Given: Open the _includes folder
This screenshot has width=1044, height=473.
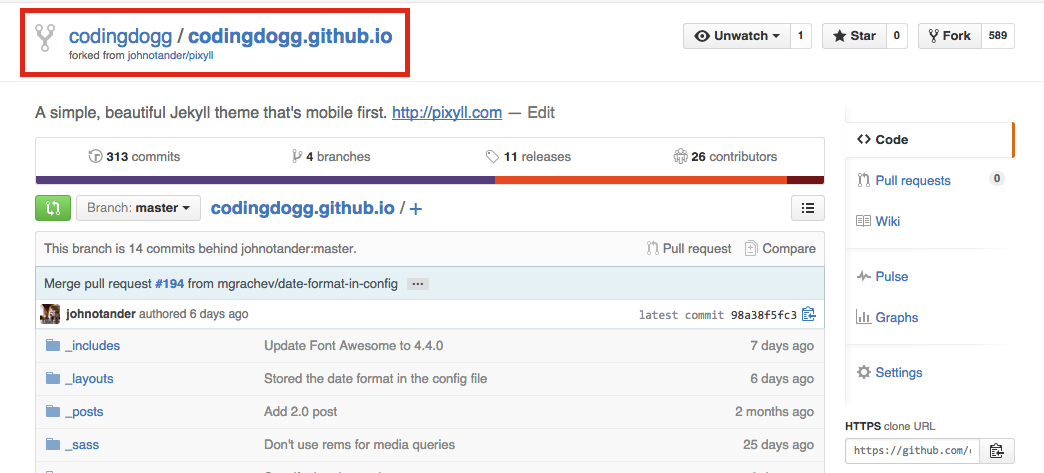Looking at the screenshot, I should (x=93, y=345).
